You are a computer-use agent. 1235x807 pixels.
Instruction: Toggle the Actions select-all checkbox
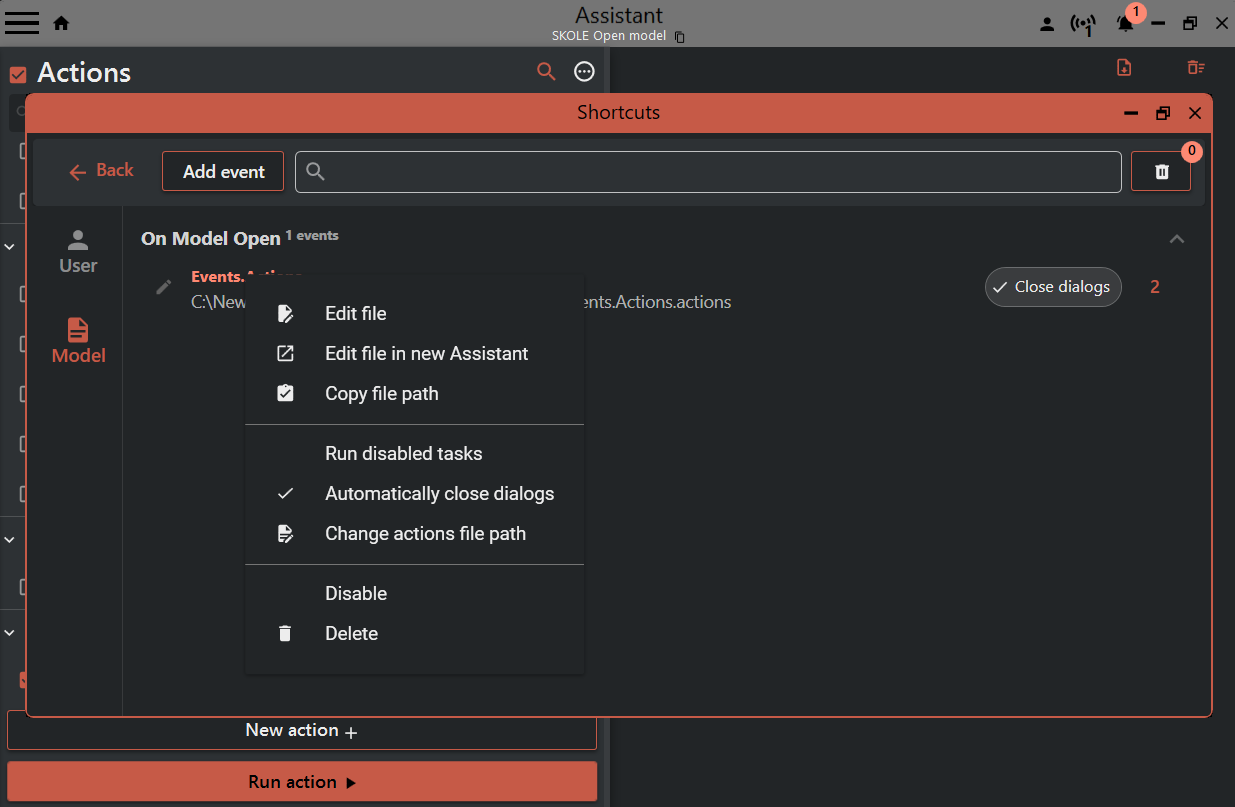[18, 74]
